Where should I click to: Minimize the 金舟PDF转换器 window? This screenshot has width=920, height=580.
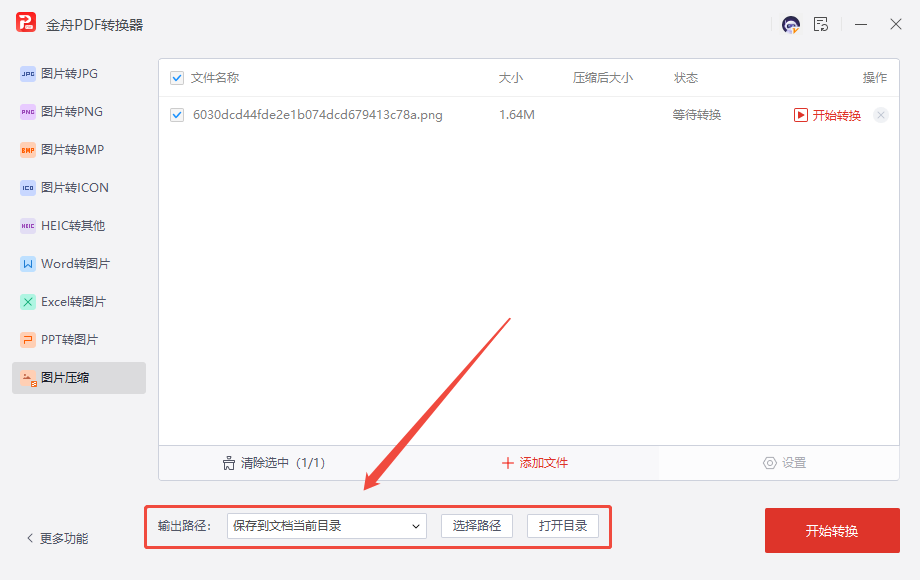coord(861,25)
